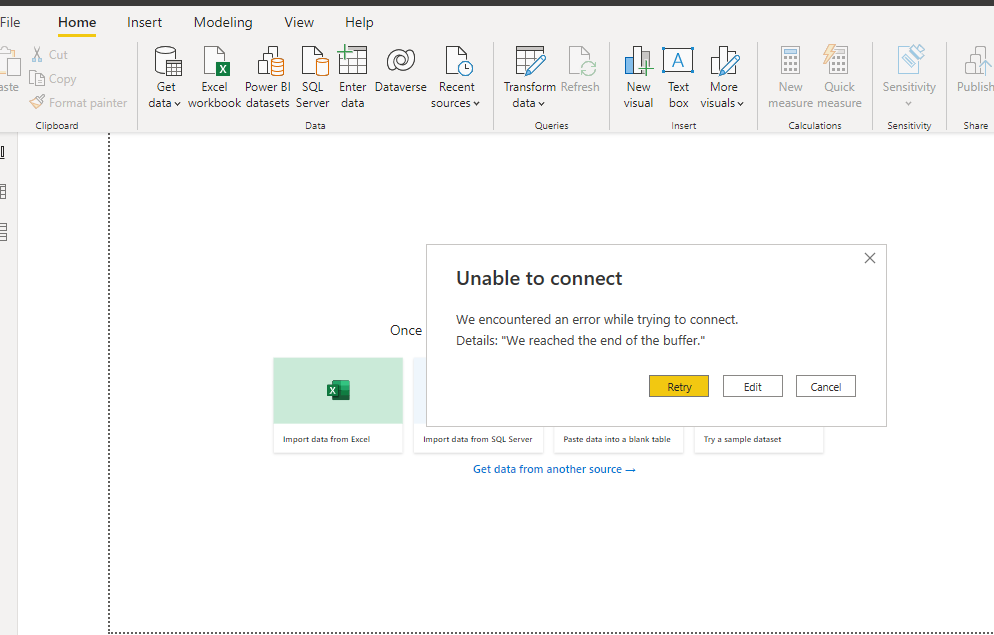The image size is (994, 635).
Task: Switch to Model view in sidebar
Action: [3, 232]
